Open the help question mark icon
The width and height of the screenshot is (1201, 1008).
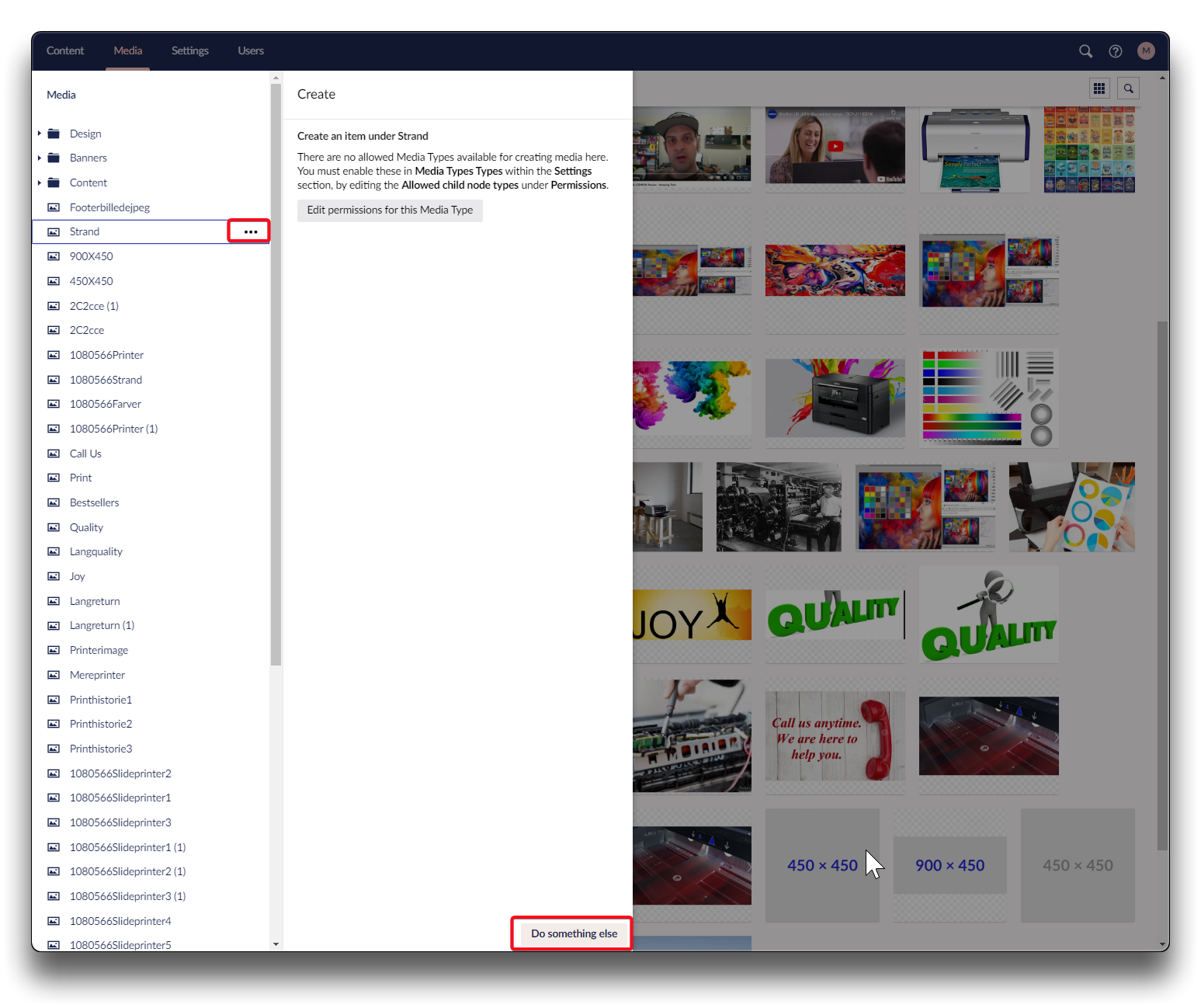point(1116,51)
